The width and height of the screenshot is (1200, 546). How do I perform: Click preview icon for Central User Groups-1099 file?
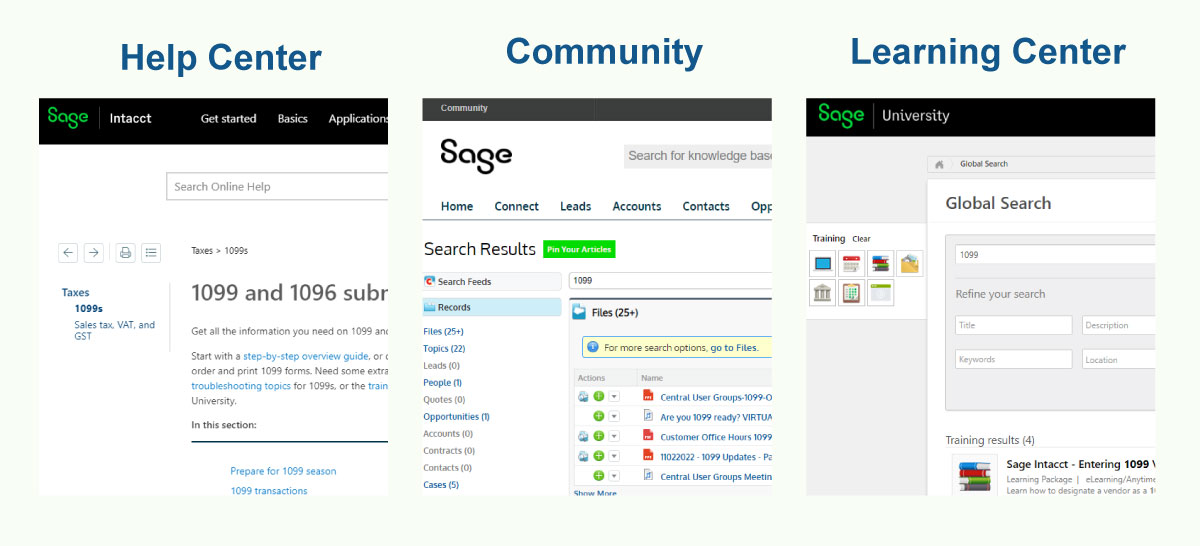[584, 397]
